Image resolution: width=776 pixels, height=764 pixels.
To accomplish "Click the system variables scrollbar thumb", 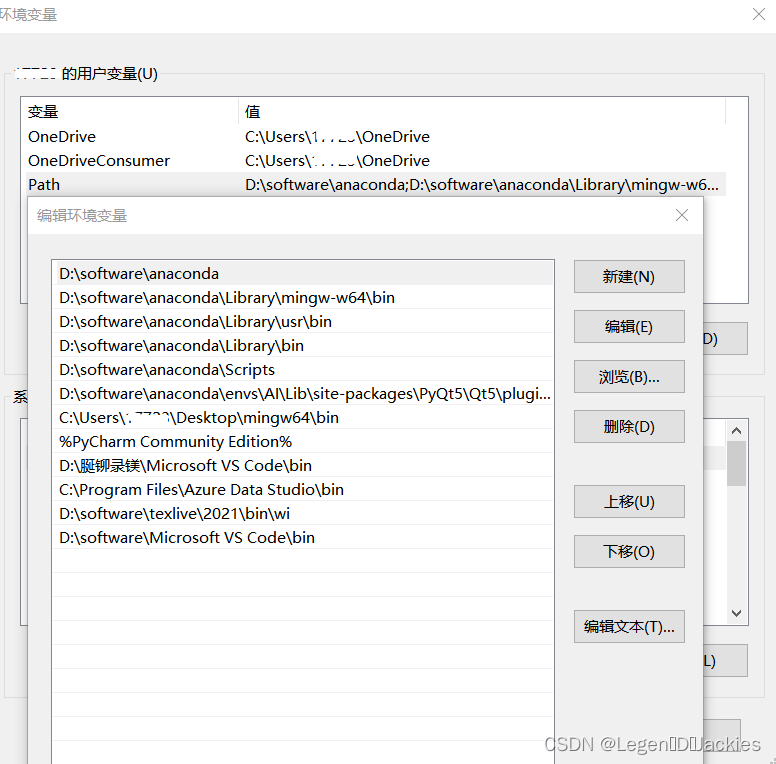I will point(736,463).
